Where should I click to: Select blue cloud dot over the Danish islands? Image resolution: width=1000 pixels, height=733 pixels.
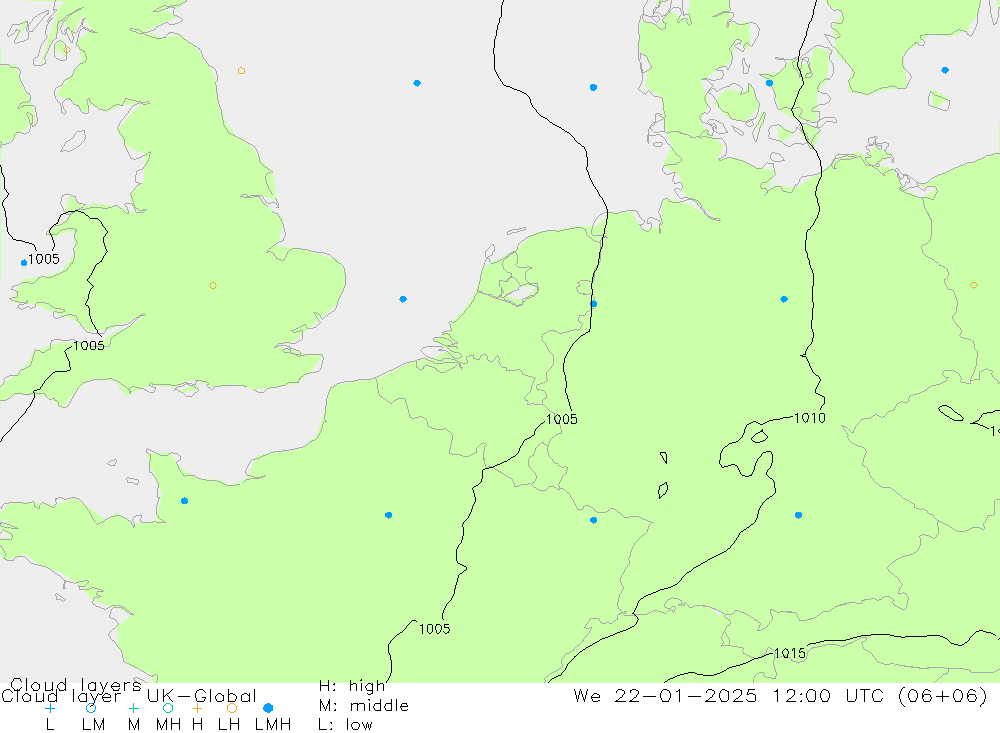(x=769, y=83)
